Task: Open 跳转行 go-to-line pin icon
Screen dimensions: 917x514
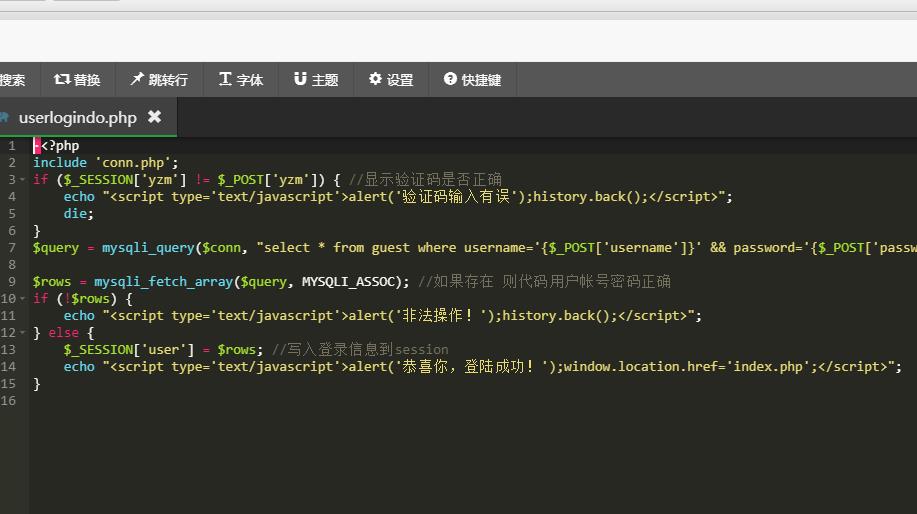Action: (x=137, y=79)
